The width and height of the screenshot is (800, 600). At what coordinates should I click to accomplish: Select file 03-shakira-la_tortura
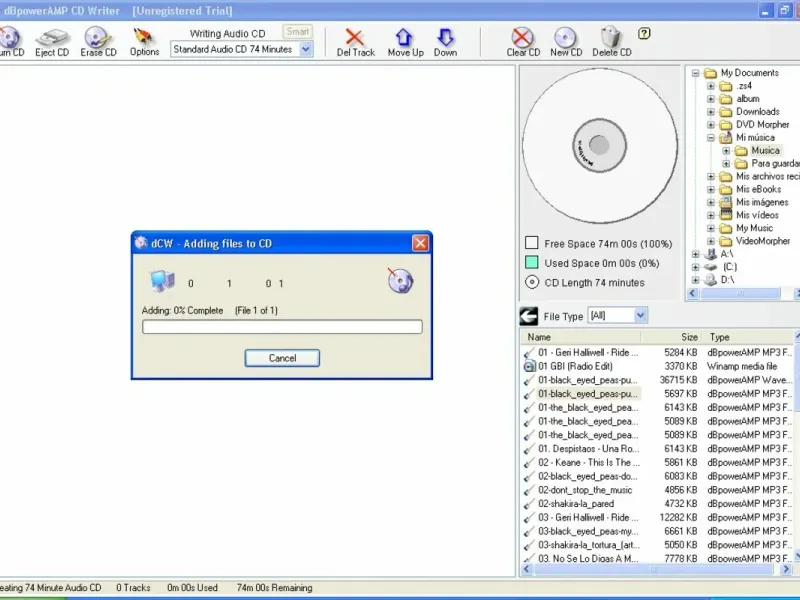[x=589, y=545]
